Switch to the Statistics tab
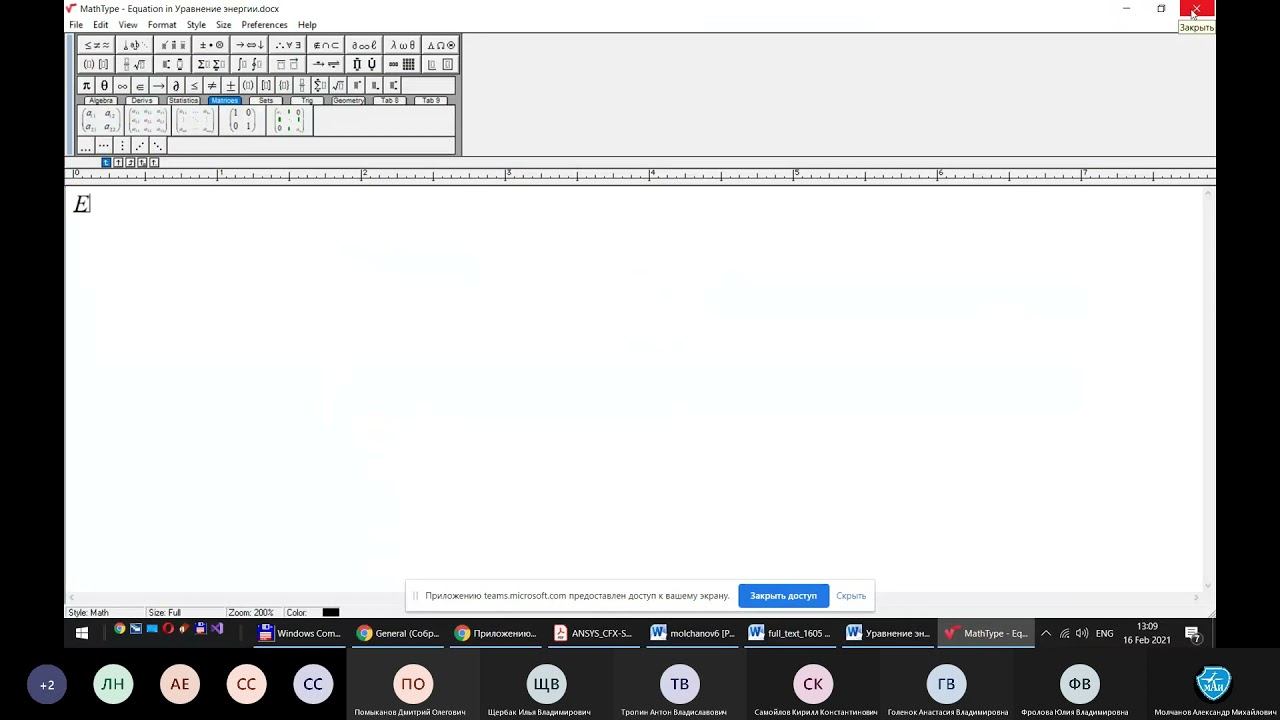Viewport: 1280px width, 720px height. [x=183, y=101]
